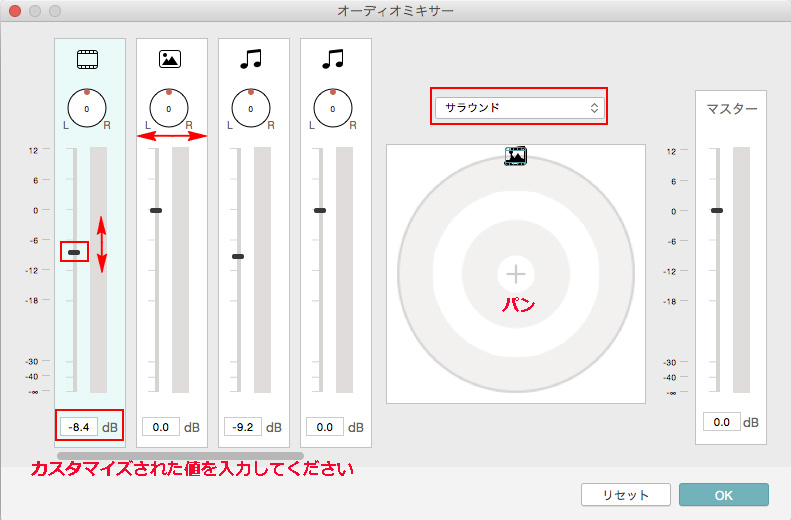Screen dimensions: 791x520
Task: Click the リセット button
Action: point(626,495)
